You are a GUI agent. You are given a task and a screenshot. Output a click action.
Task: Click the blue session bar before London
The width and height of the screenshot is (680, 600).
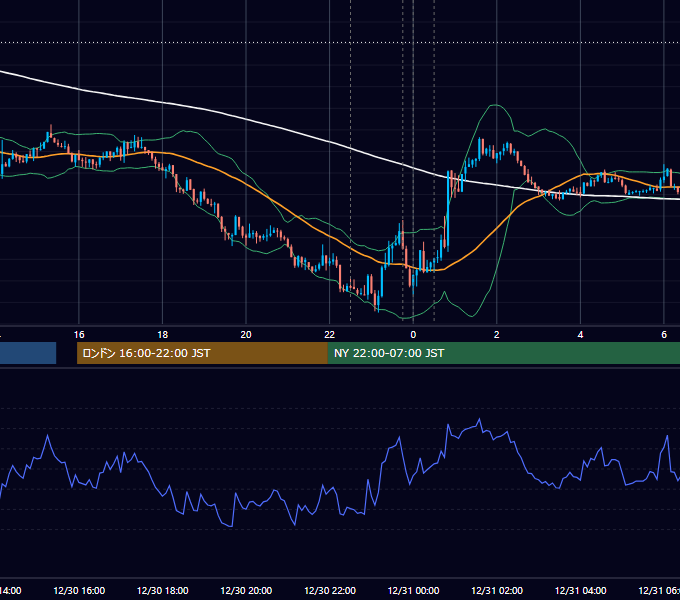pyautogui.click(x=28, y=353)
